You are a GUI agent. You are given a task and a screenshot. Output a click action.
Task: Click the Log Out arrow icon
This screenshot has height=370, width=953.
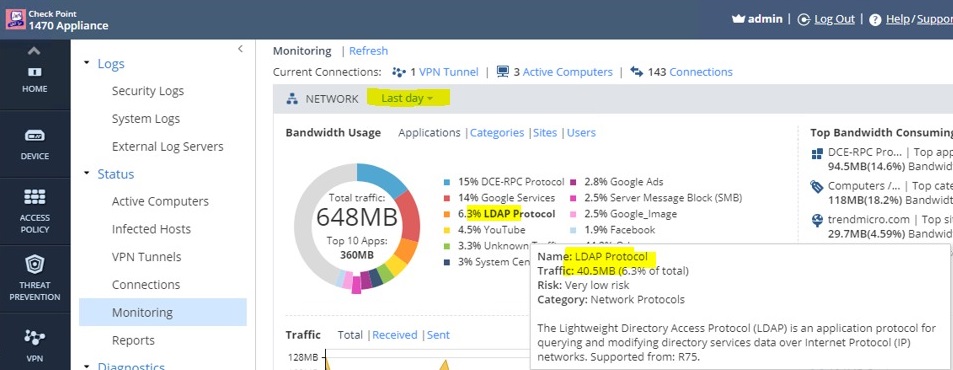click(804, 19)
